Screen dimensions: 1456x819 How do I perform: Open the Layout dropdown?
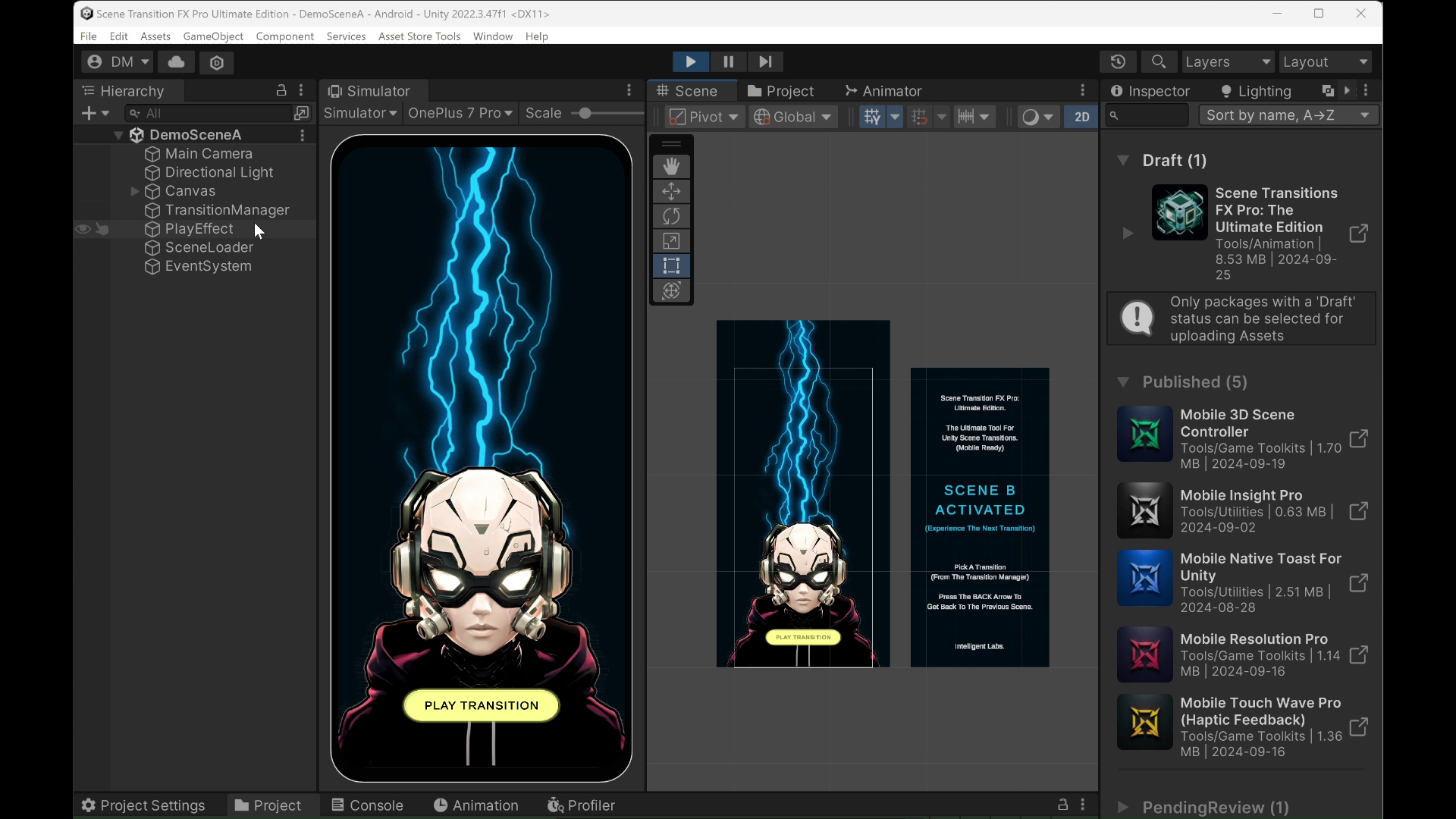1325,61
